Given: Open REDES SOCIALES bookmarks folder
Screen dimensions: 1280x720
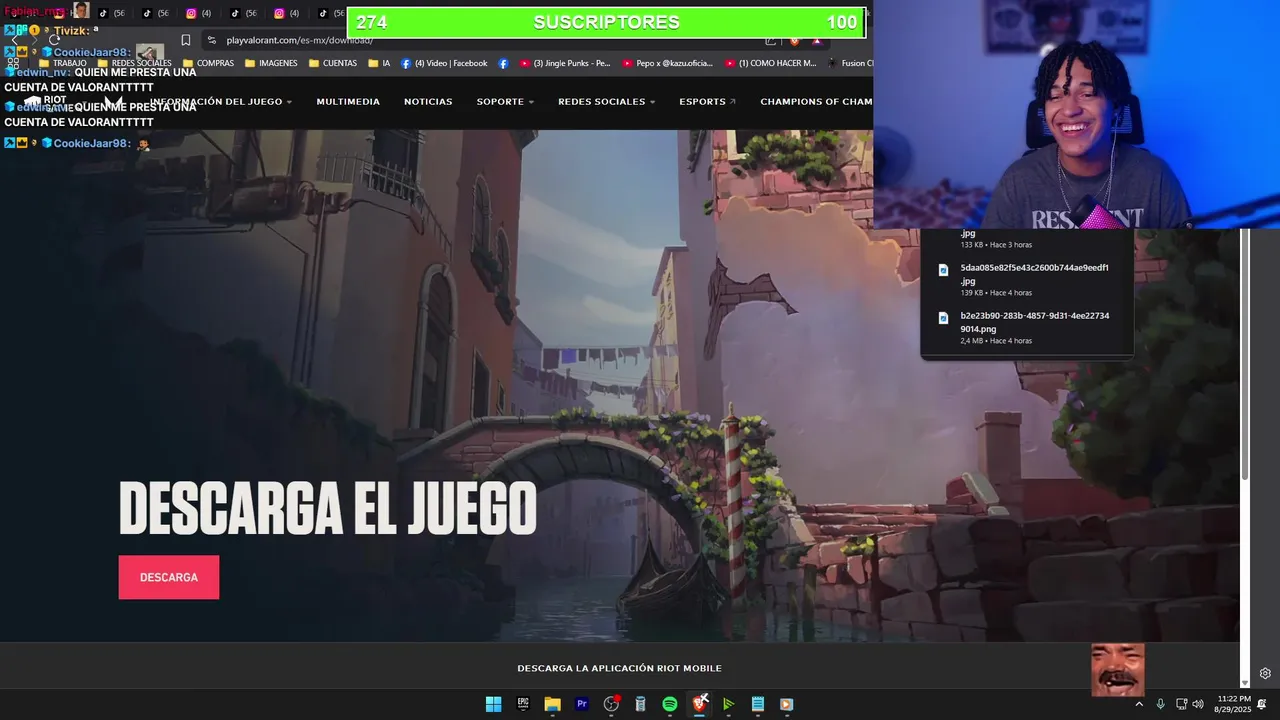Looking at the screenshot, I should click(x=134, y=63).
